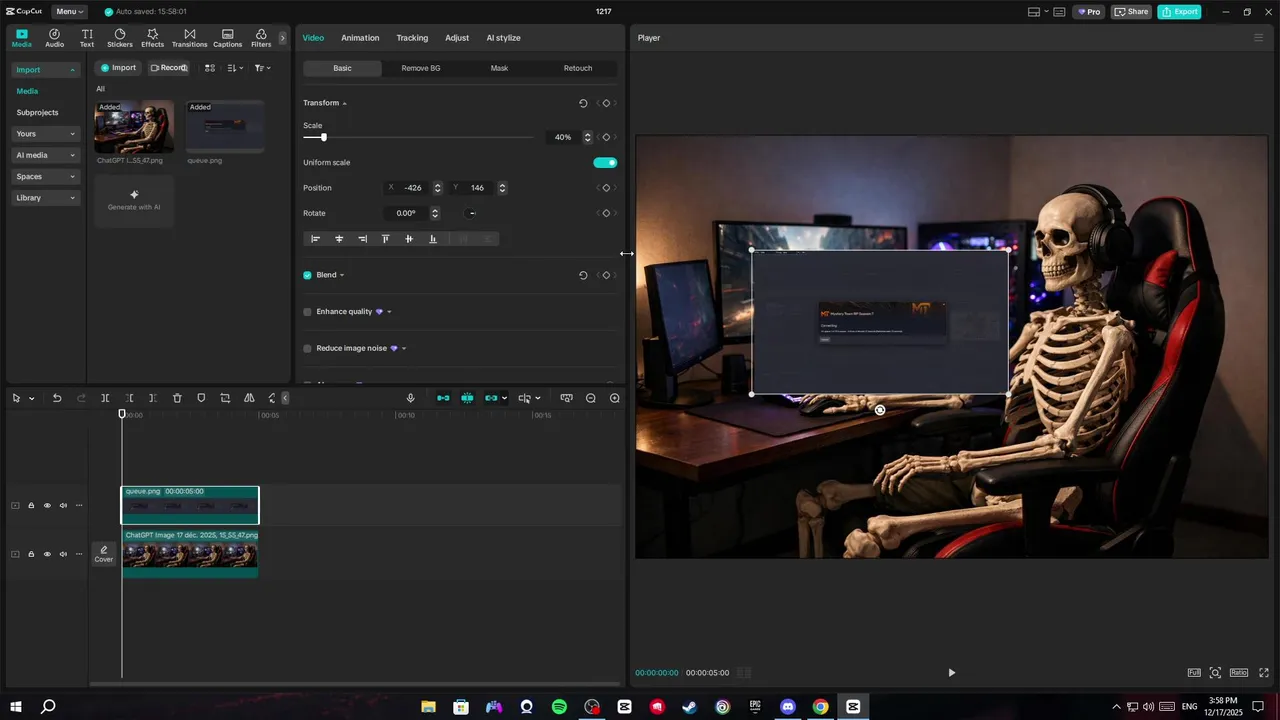The height and width of the screenshot is (720, 1280).
Task: Align clip to horizontal center
Action: (x=339, y=239)
